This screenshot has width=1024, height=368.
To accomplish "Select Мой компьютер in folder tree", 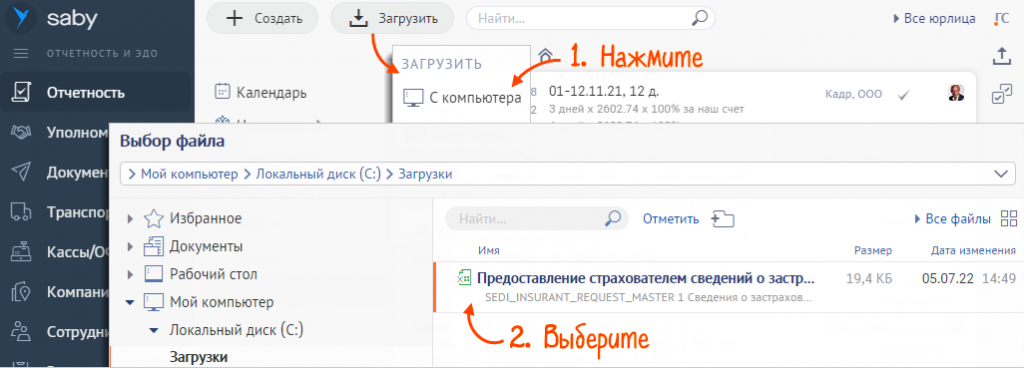I will pos(221,302).
